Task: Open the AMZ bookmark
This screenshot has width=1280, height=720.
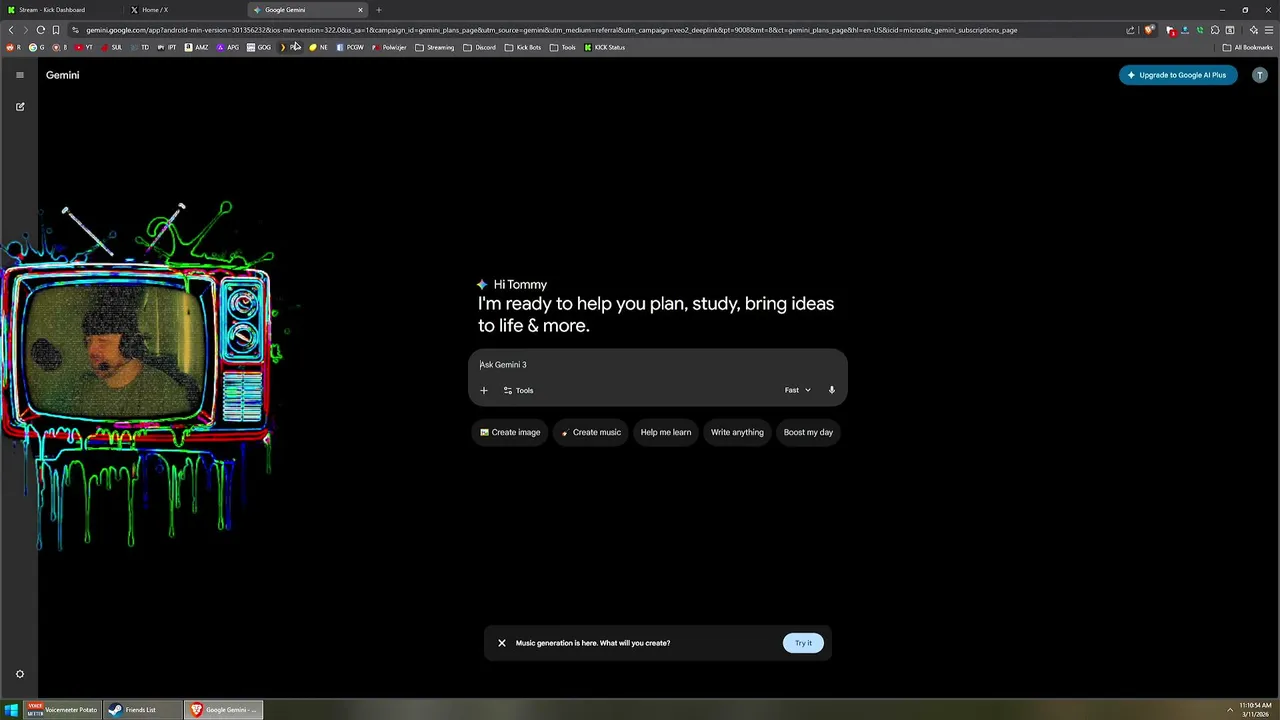Action: click(197, 47)
